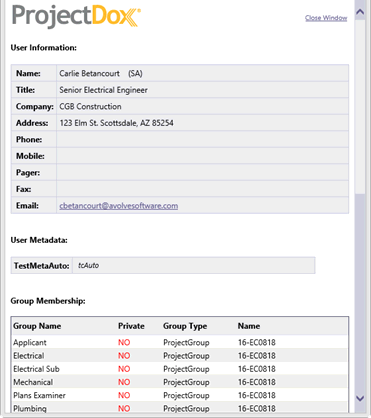The height and width of the screenshot is (418, 371).
Task: Click the empty Mobile field cell
Action: coord(203,156)
